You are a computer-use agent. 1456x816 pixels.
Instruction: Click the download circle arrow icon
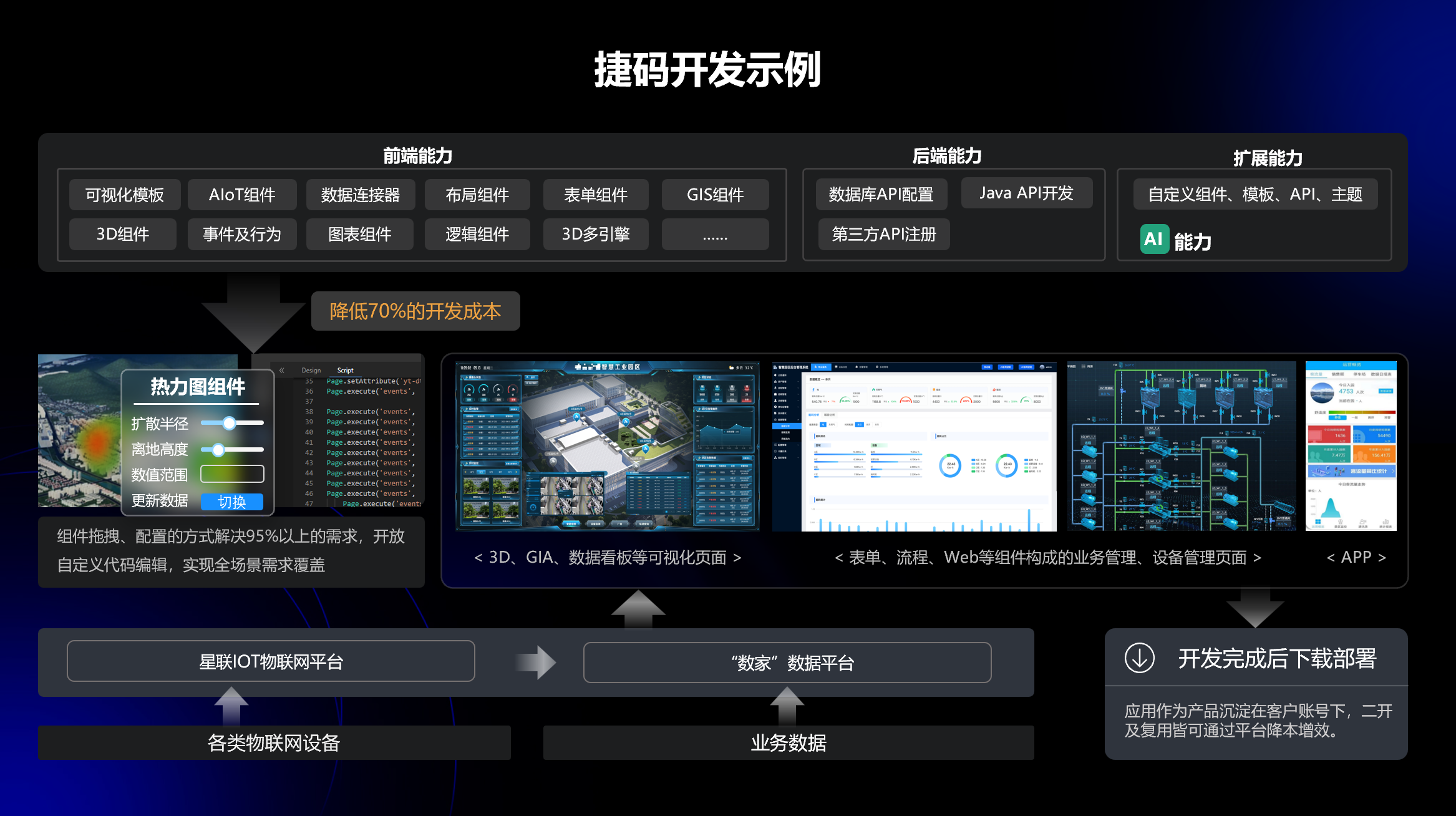1139,658
